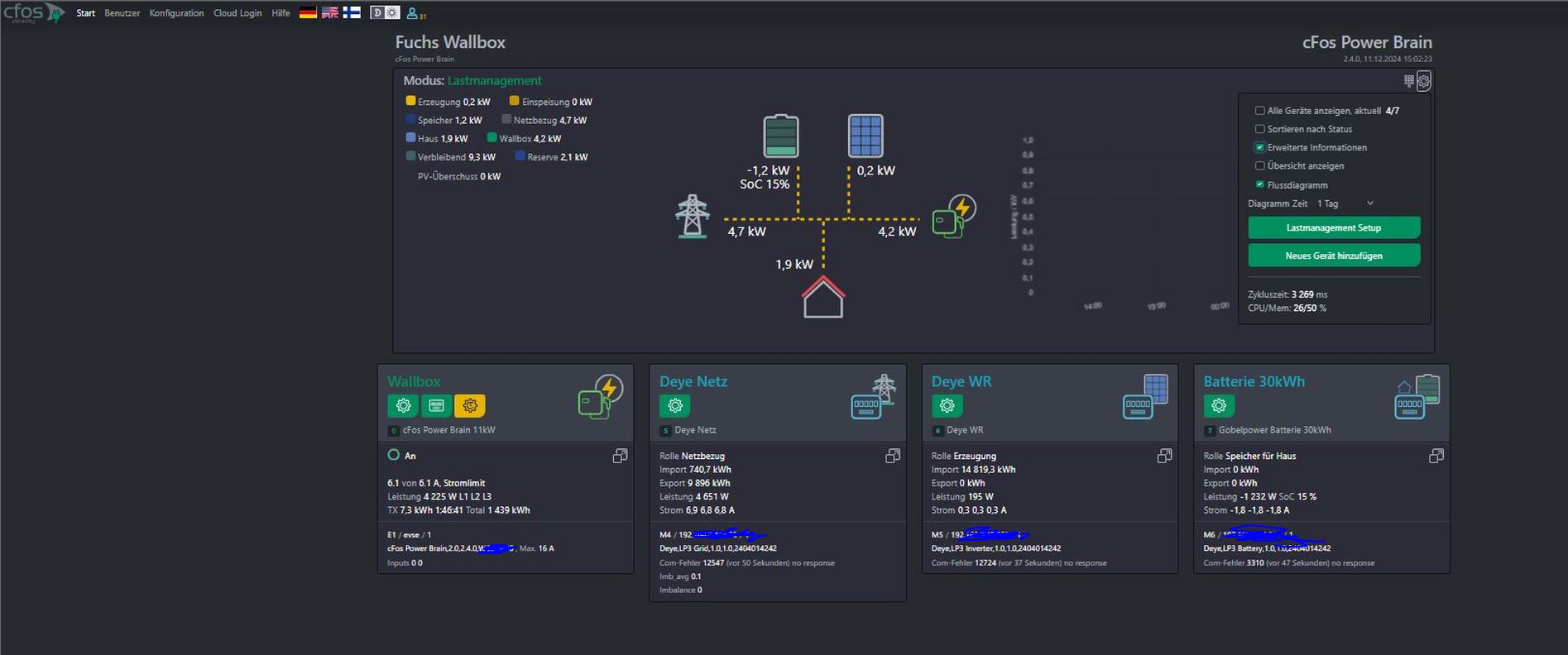
Task: Open the grid tiles view icon
Action: pyautogui.click(x=1409, y=80)
